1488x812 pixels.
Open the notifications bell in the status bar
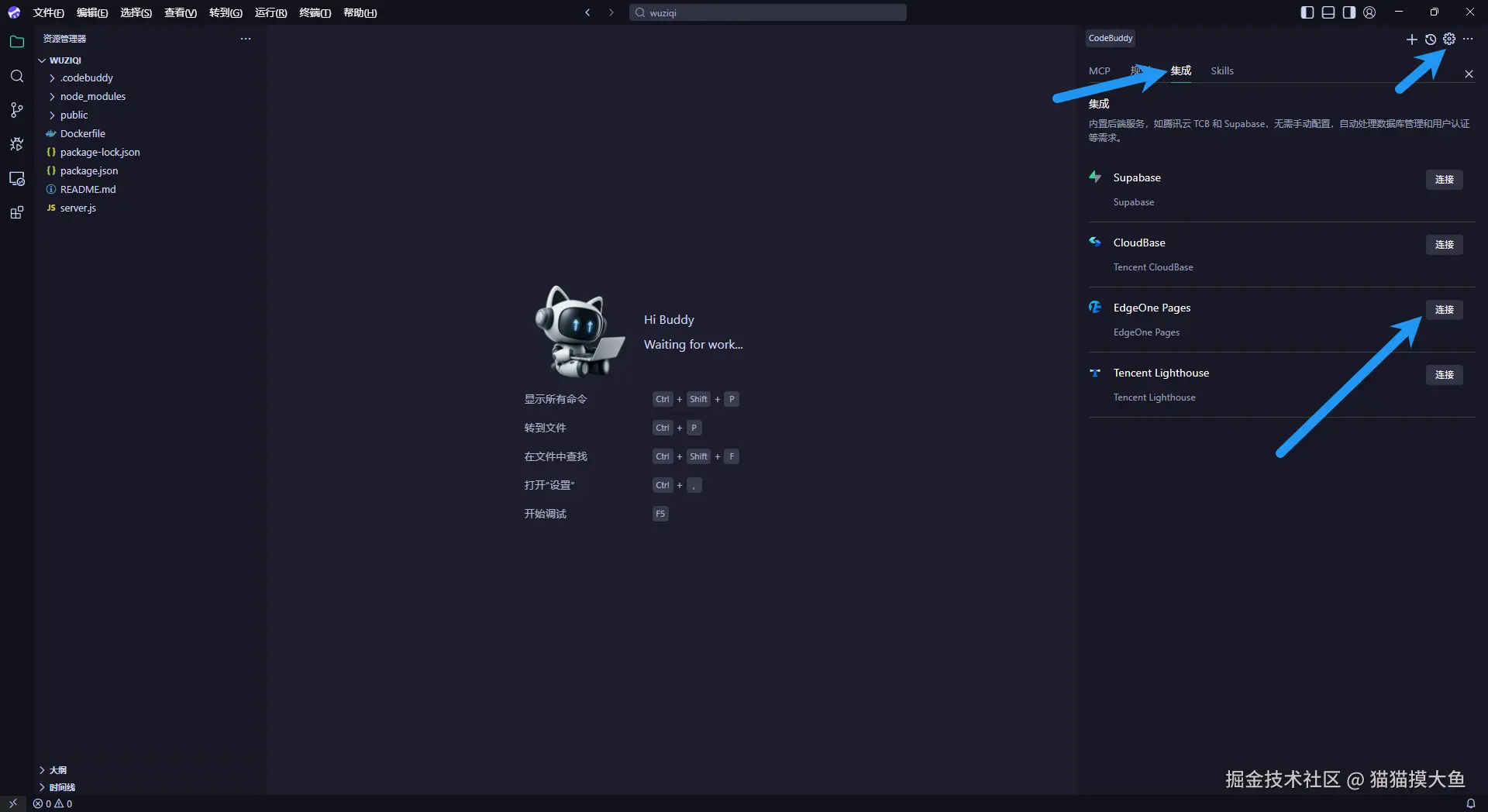pos(1470,803)
